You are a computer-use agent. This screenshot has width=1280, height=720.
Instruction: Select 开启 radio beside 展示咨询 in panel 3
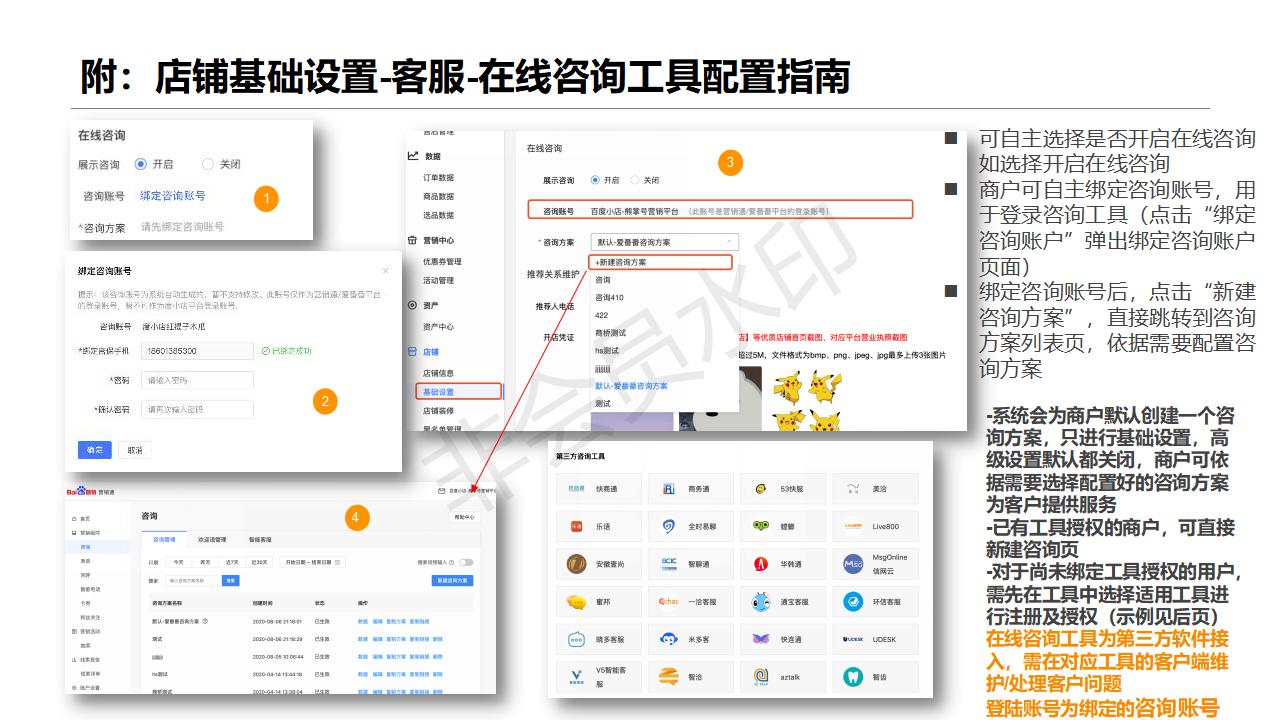click(595, 180)
